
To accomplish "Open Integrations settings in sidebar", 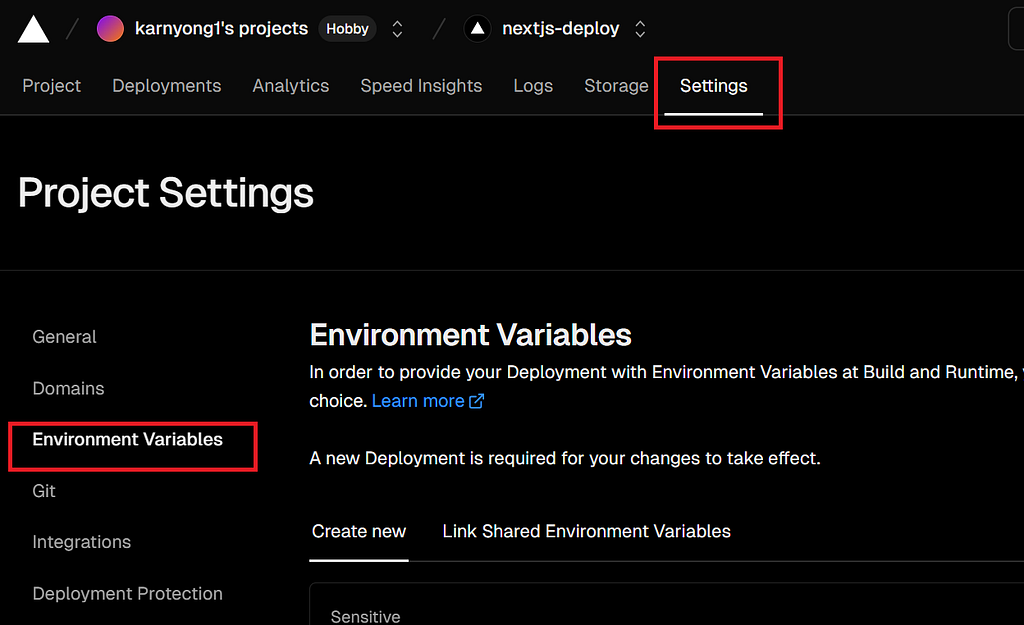I will (x=82, y=542).
